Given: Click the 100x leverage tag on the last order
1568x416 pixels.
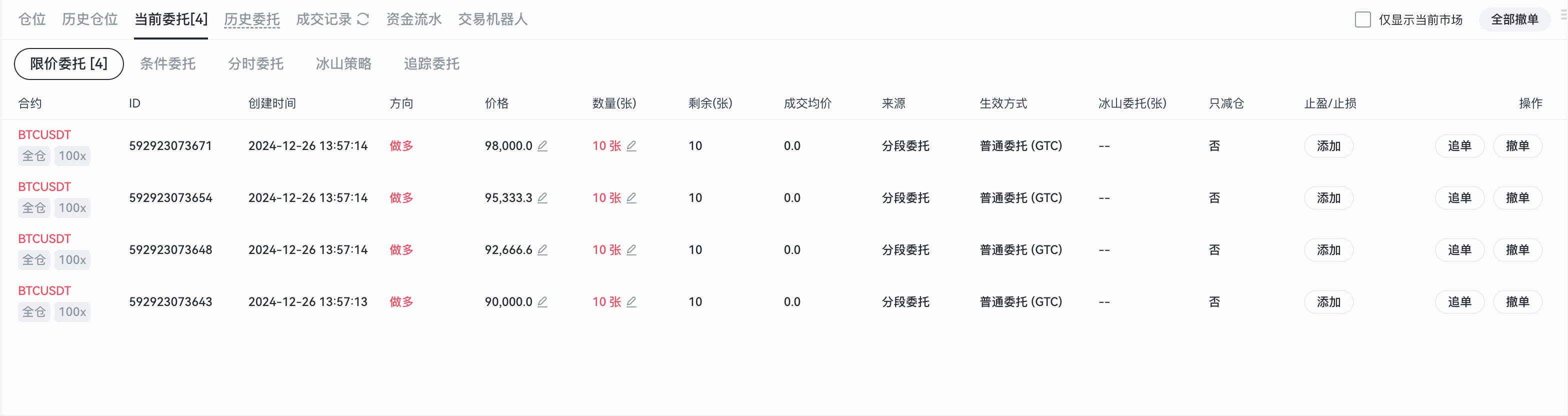Looking at the screenshot, I should click(72, 312).
